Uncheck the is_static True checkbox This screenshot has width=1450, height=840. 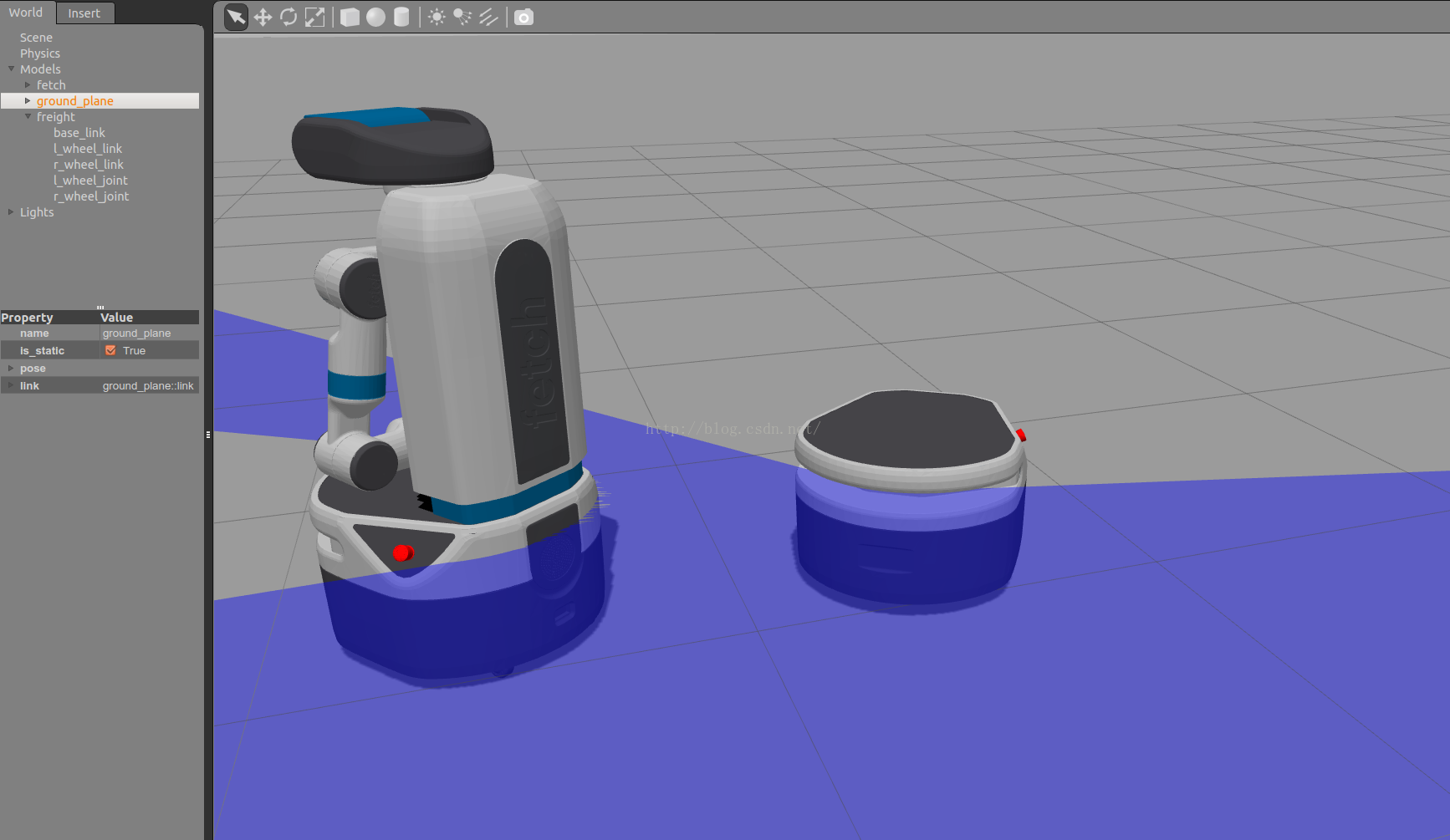110,350
